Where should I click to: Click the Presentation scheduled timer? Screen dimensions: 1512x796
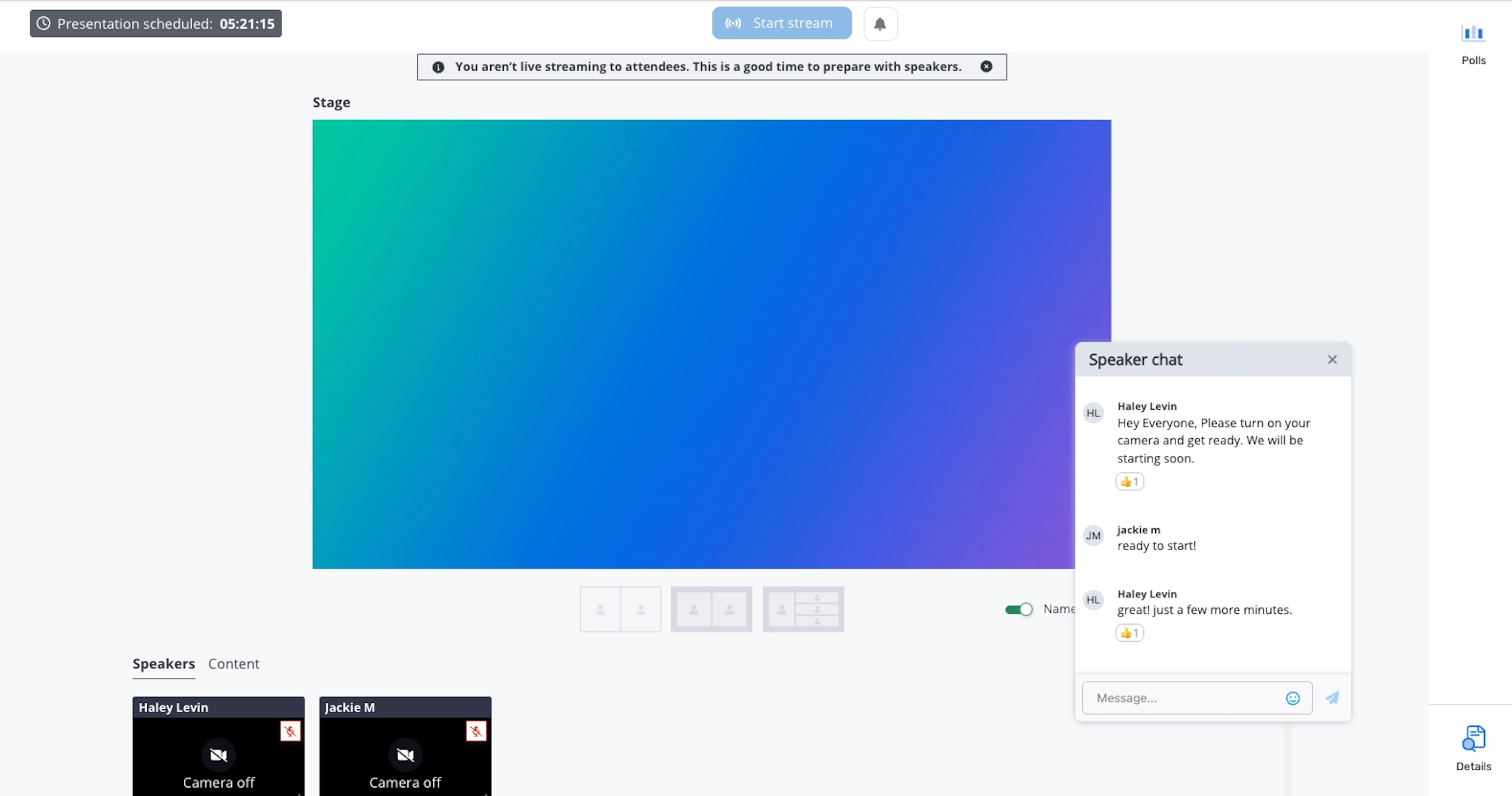[x=155, y=24]
